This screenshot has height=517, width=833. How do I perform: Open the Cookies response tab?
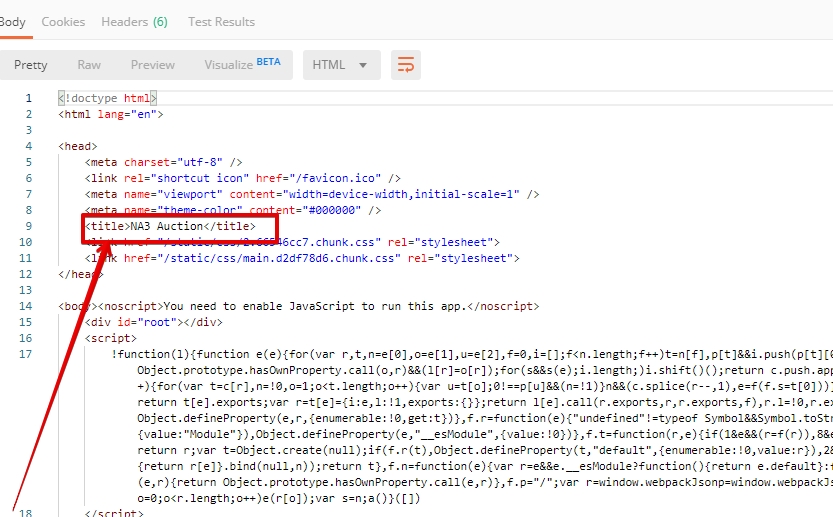[x=63, y=22]
